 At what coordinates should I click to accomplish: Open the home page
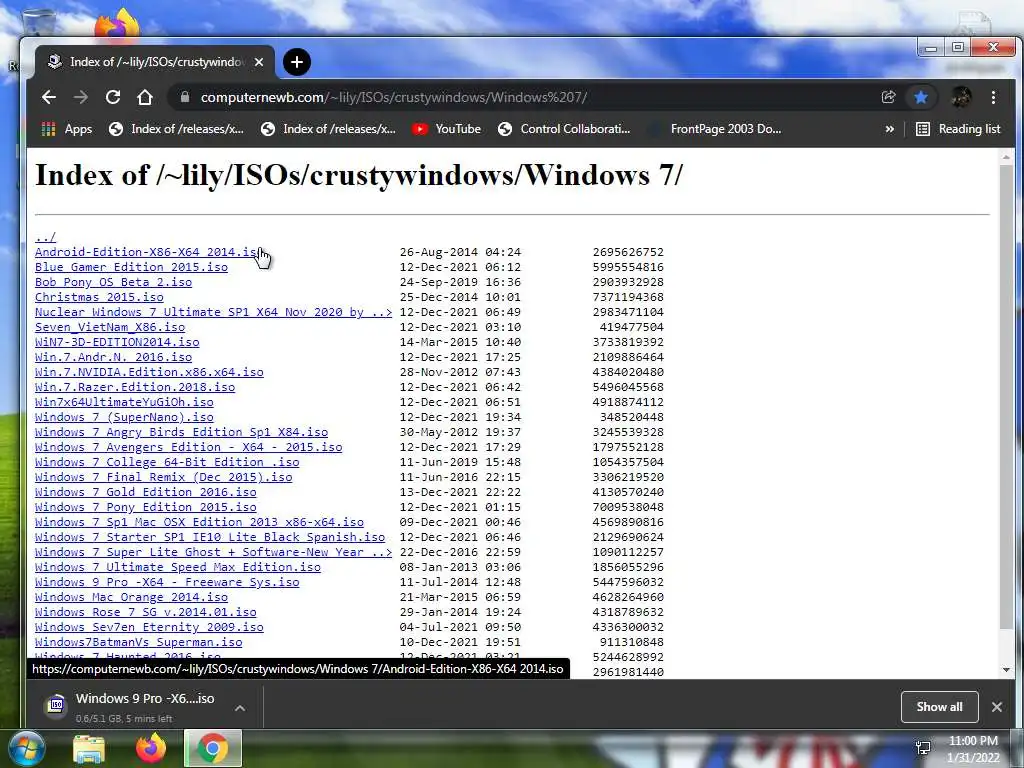click(x=145, y=97)
